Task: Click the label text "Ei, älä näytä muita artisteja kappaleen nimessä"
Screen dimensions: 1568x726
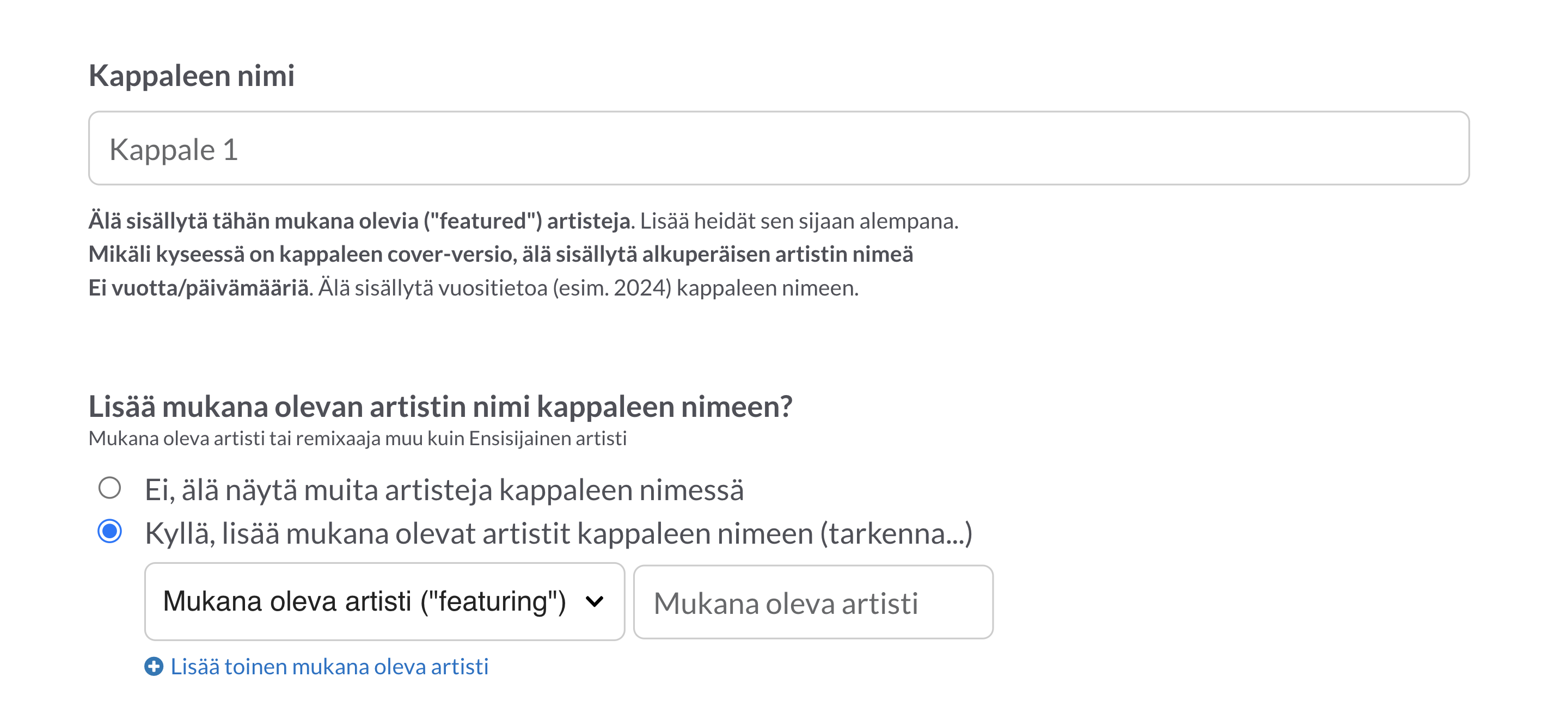Action: click(444, 490)
